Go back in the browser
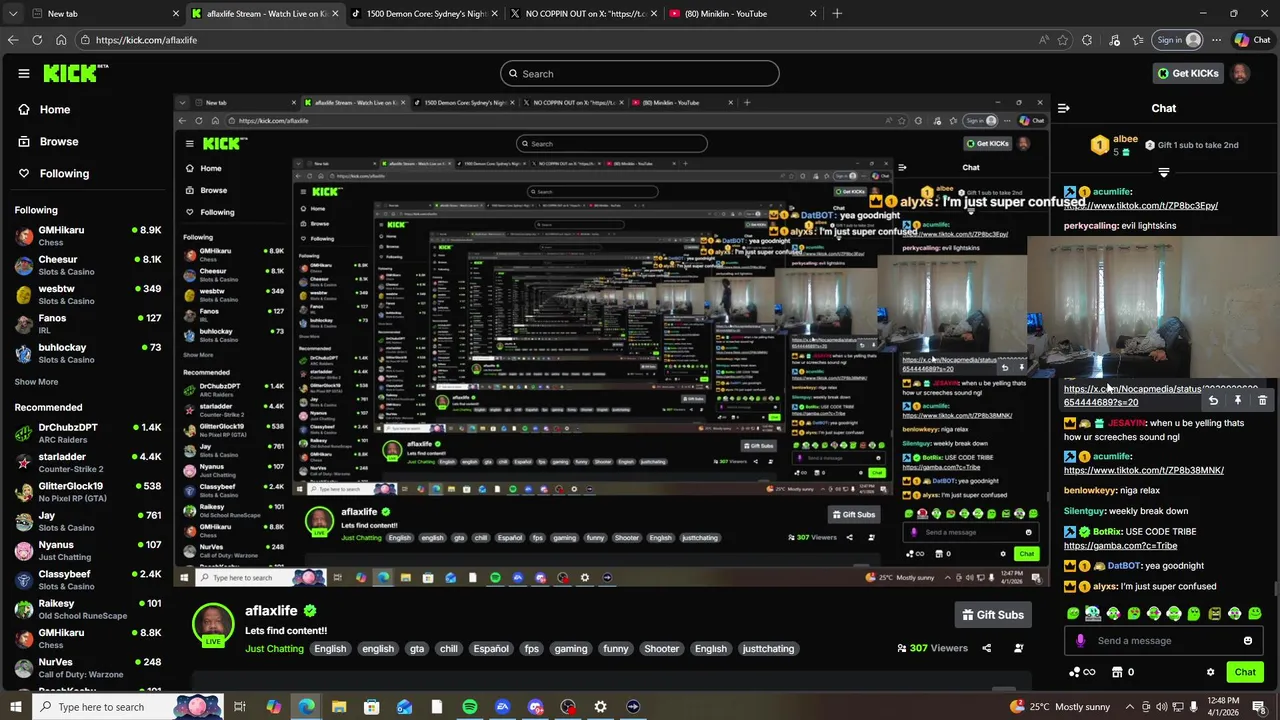 (x=13, y=40)
